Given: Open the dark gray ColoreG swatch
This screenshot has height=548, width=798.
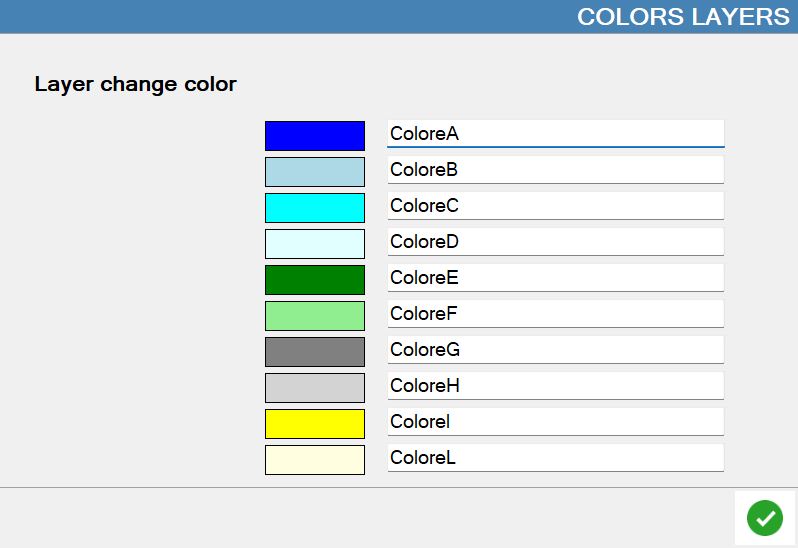Looking at the screenshot, I should pos(315,352).
